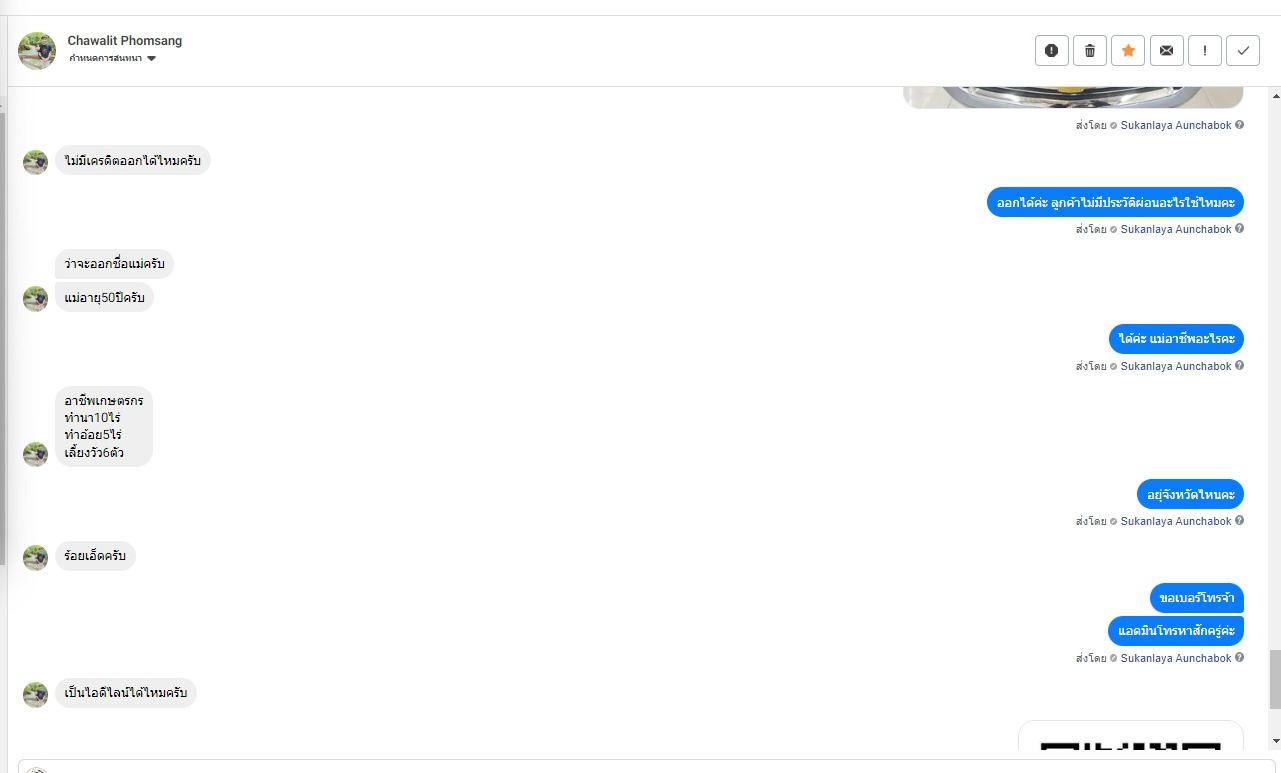This screenshot has height=773, width=1281.
Task: Click Chawalit Phomsang's header profile picture
Action: point(37,51)
